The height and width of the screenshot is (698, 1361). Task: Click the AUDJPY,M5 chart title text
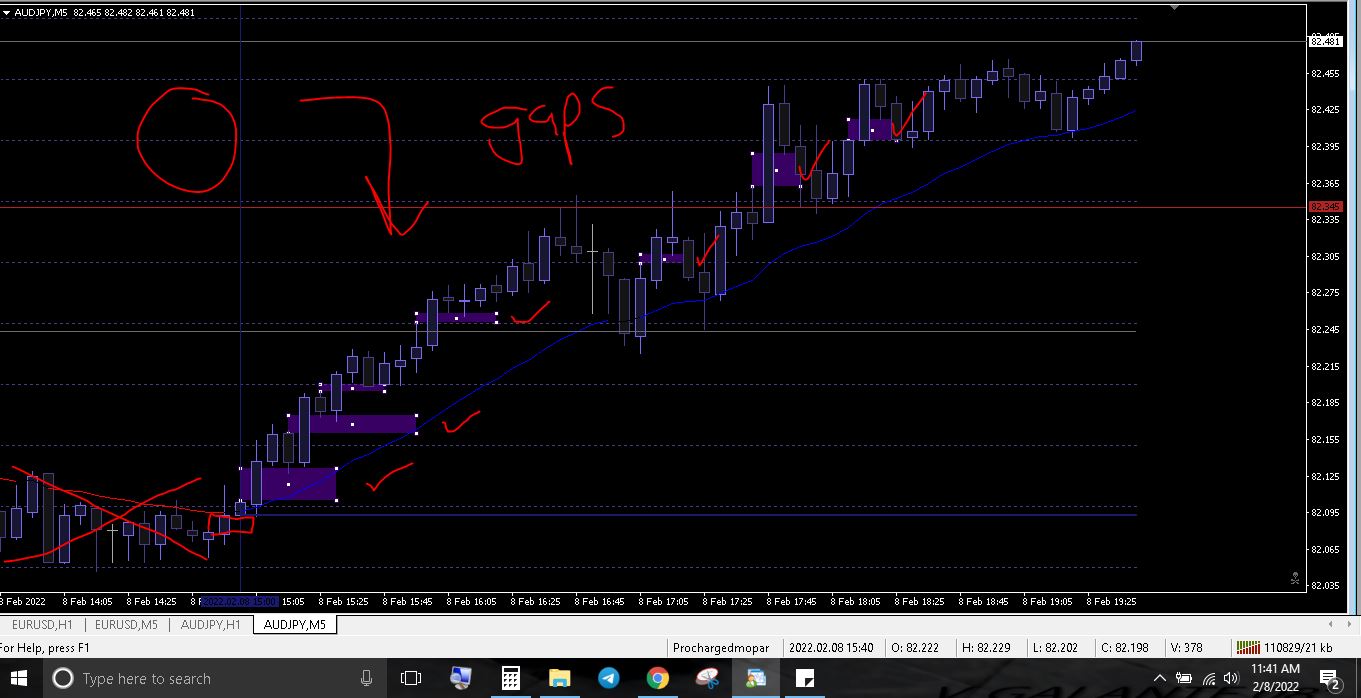(x=41, y=12)
